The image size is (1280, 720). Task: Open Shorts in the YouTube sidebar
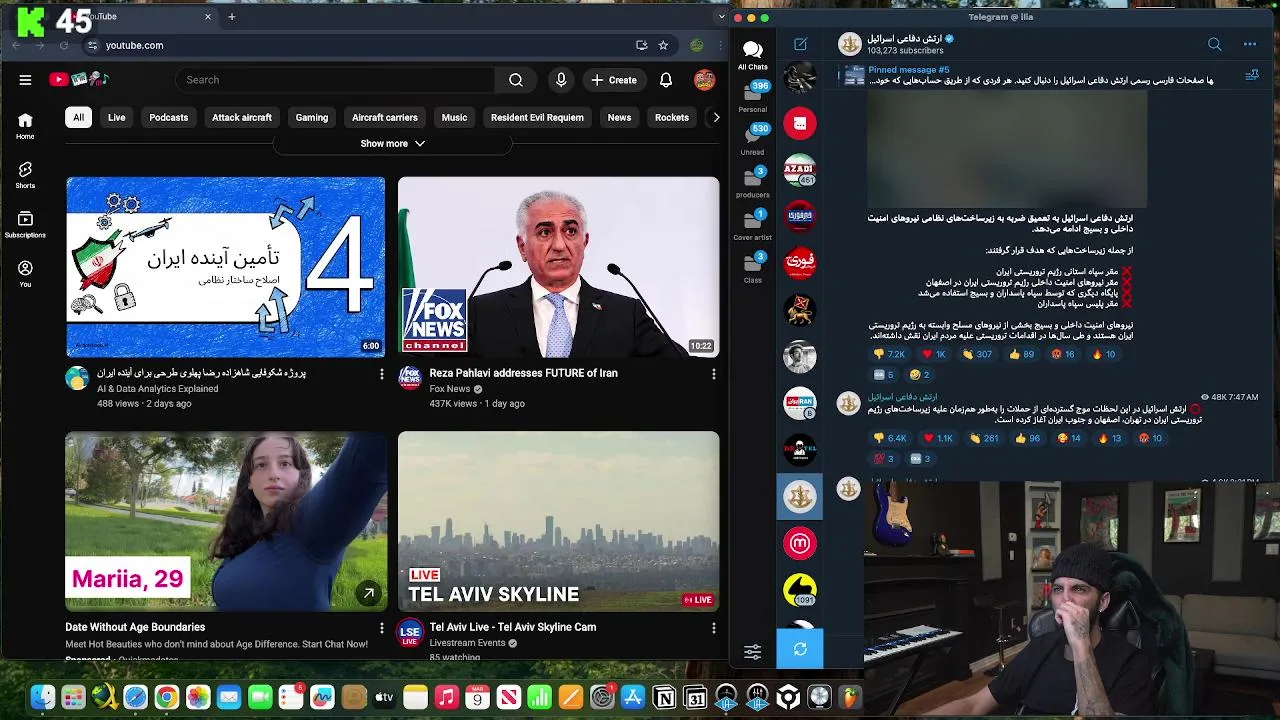click(x=25, y=175)
